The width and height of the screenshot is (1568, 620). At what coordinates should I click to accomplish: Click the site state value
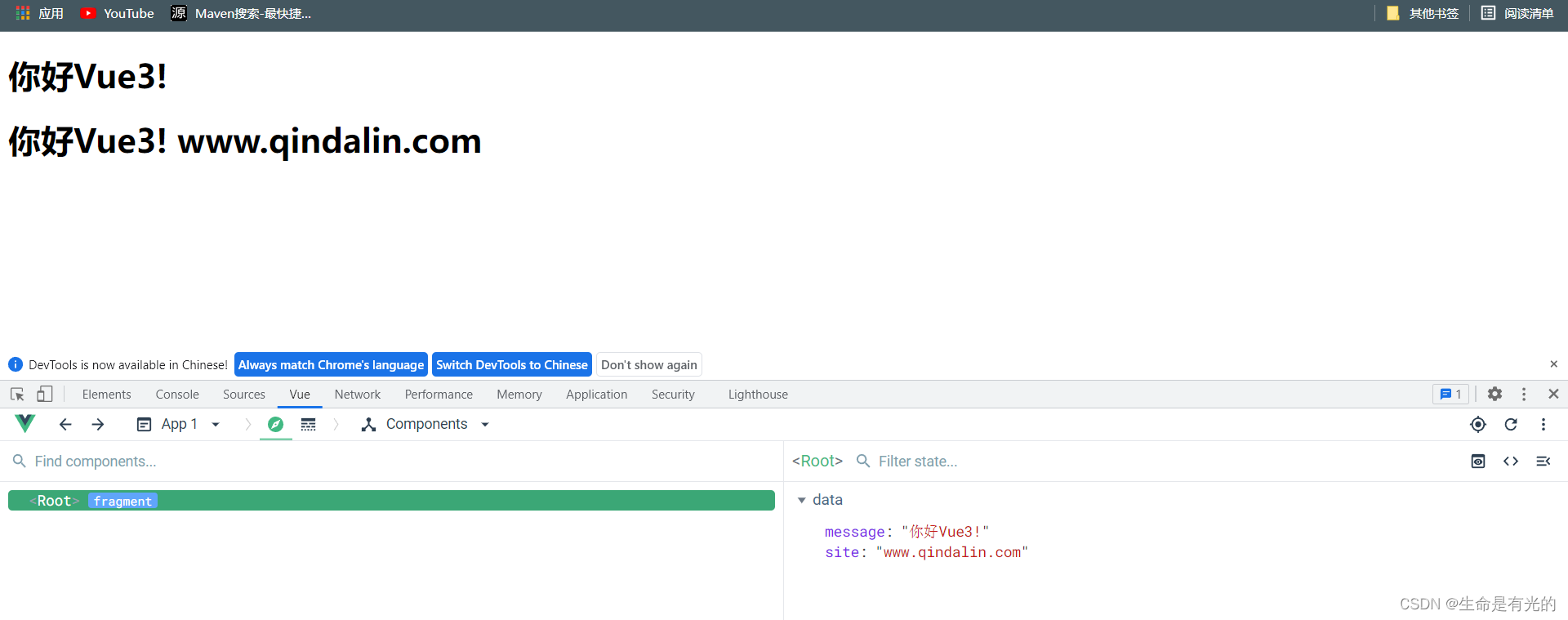pos(951,553)
